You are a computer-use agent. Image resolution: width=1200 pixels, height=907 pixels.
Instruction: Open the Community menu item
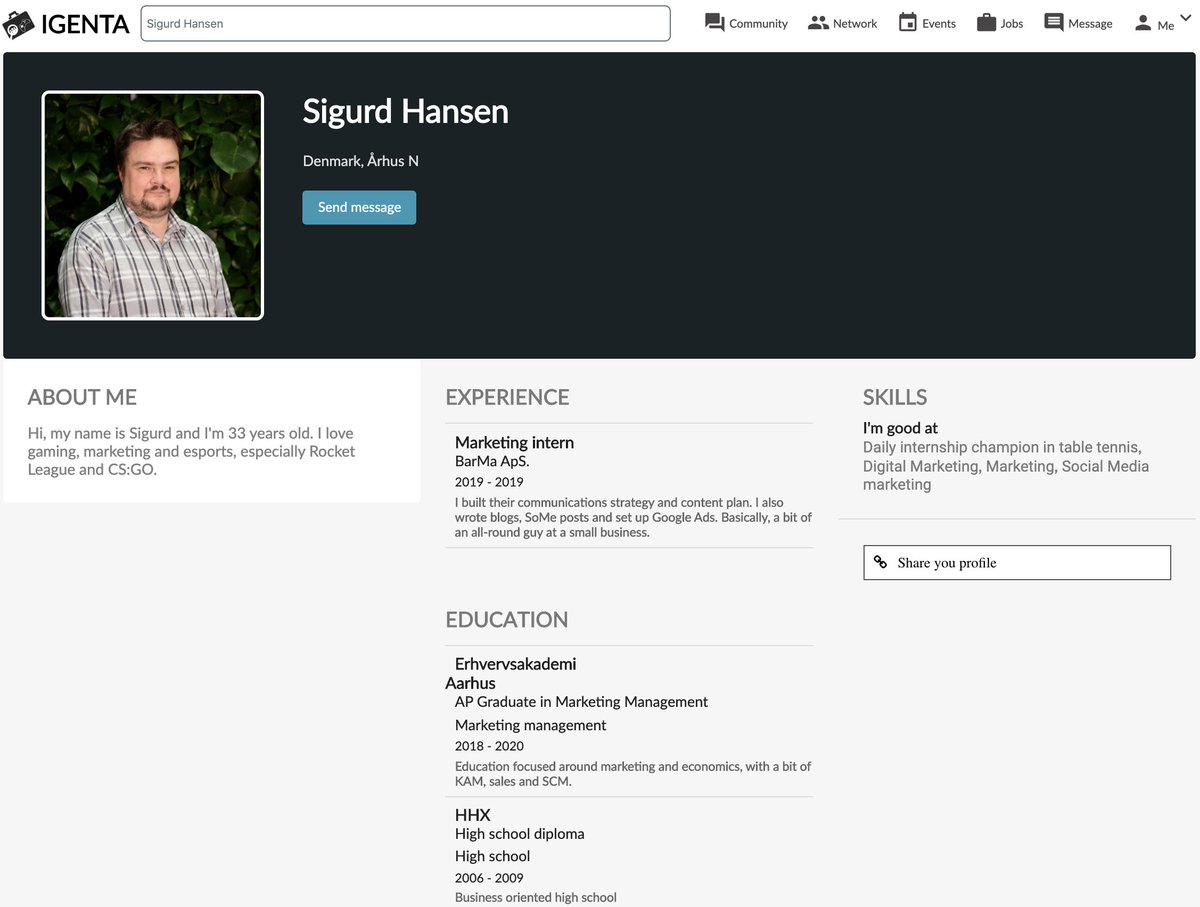point(746,23)
